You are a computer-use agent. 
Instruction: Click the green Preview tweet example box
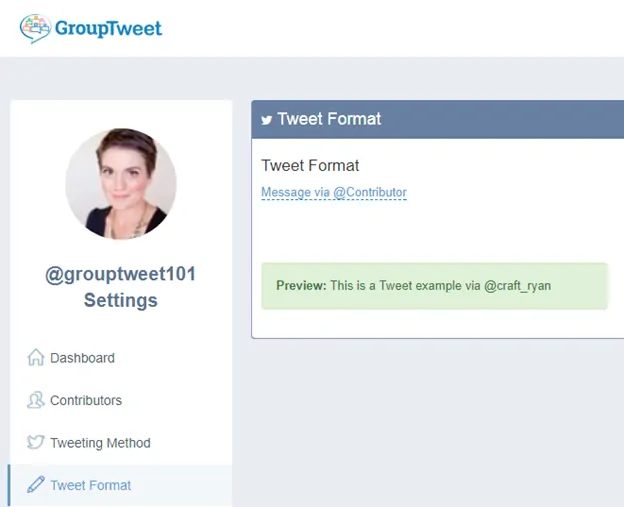(435, 286)
